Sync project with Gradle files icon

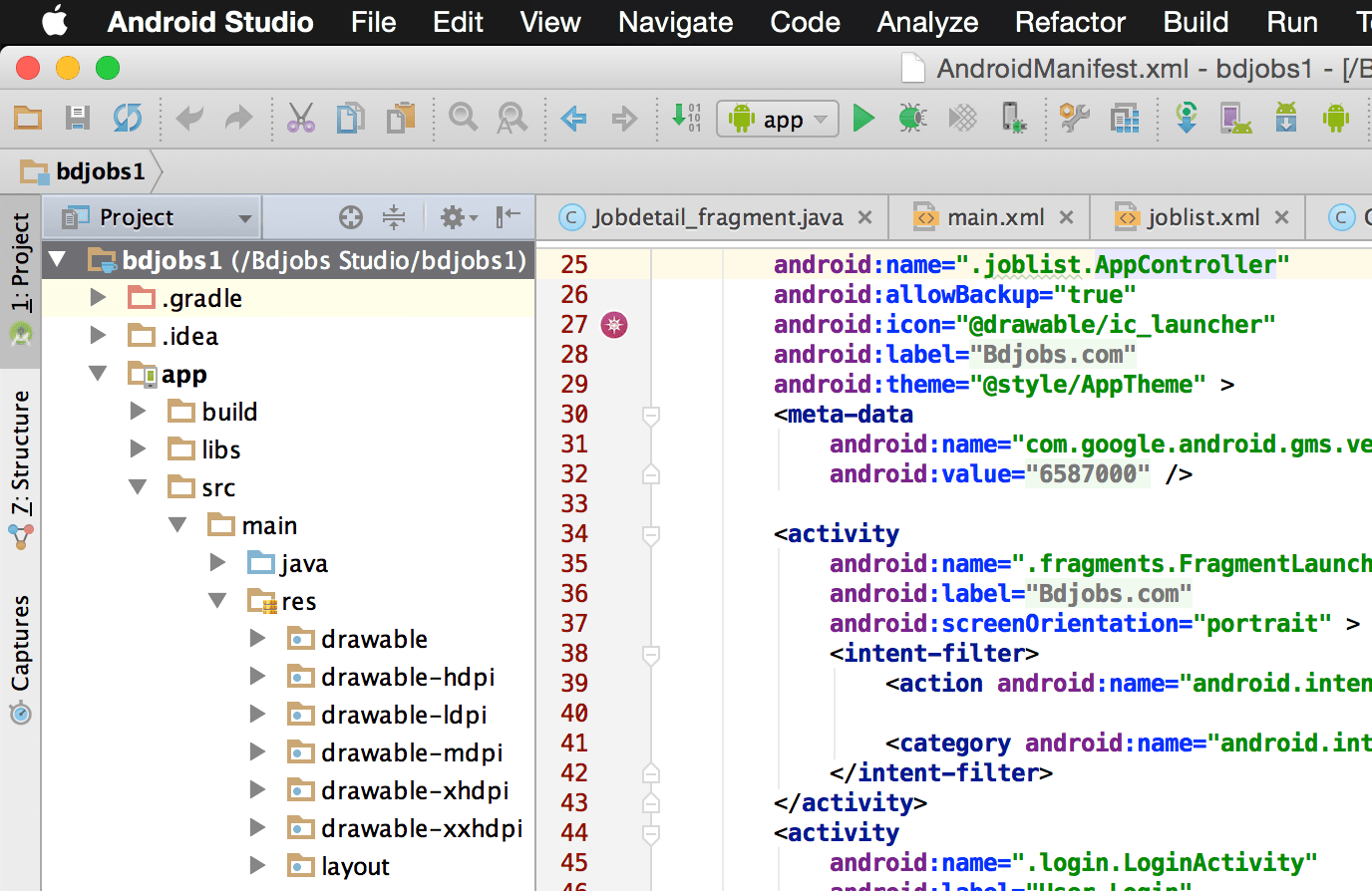click(x=1186, y=119)
